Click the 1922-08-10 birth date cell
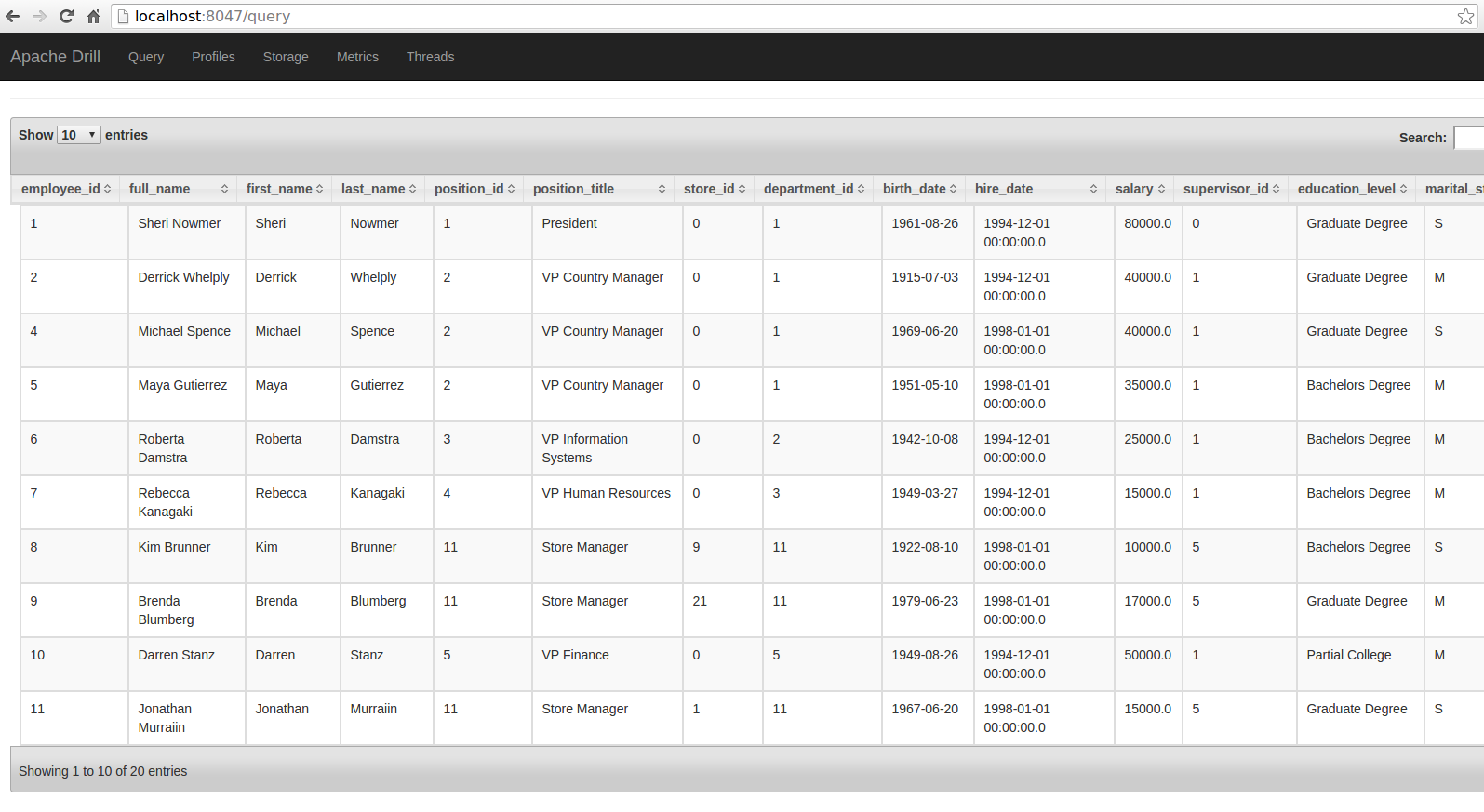The image size is (1484, 812). [x=928, y=556]
